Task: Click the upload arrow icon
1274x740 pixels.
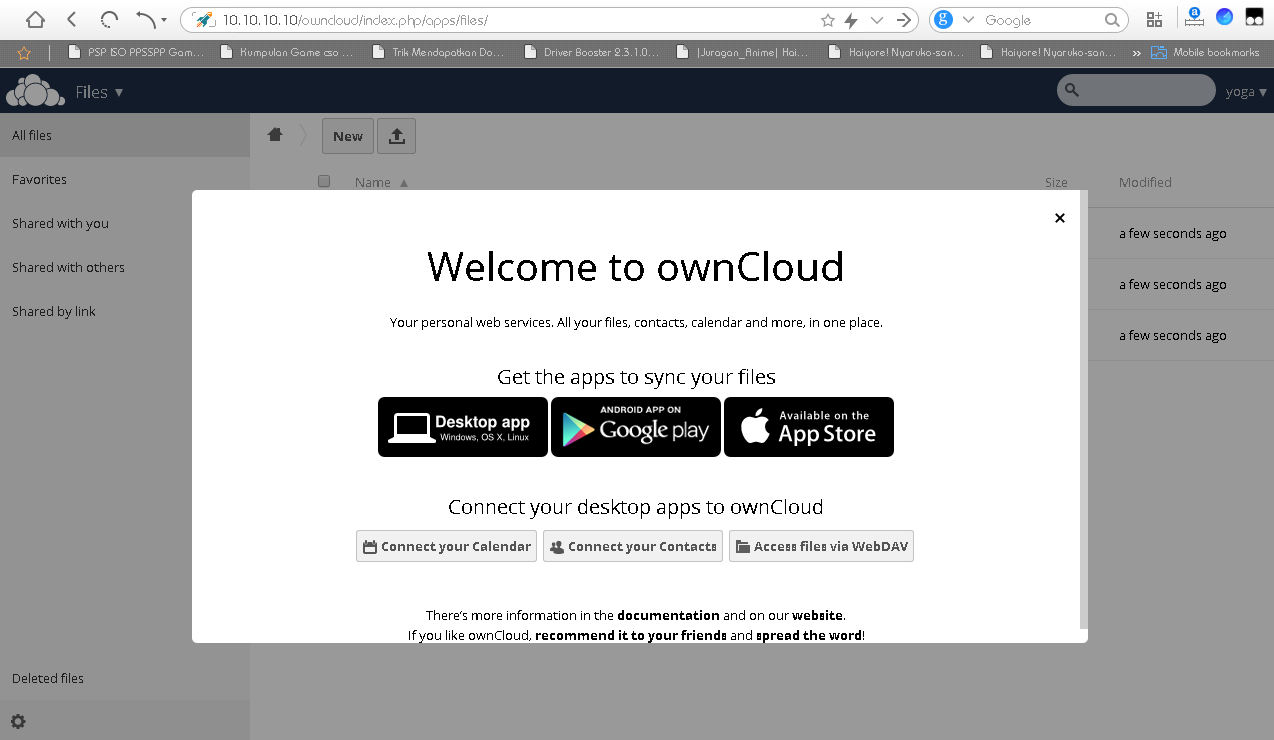Action: point(396,136)
